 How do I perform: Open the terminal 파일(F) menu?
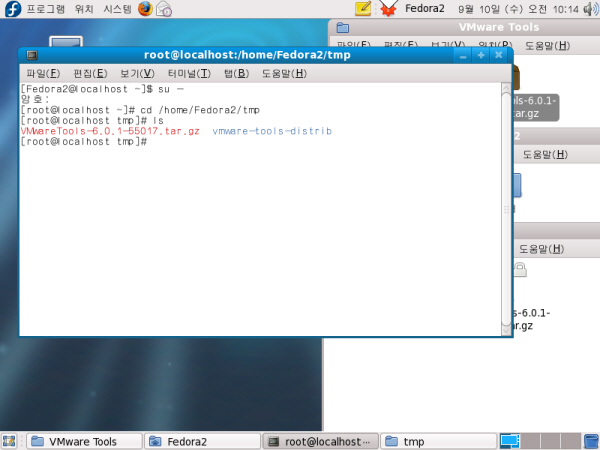[x=43, y=73]
